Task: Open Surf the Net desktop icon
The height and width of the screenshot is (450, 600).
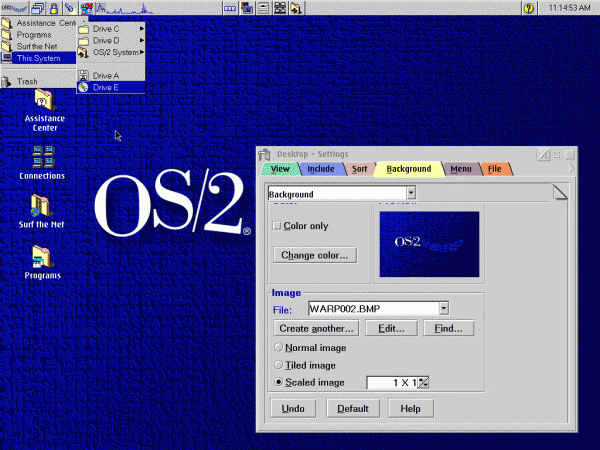Action: [x=42, y=206]
